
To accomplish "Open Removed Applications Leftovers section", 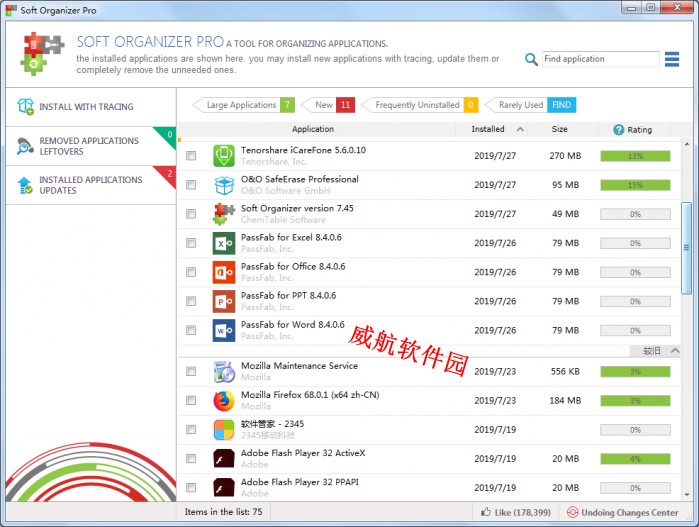I will tap(89, 146).
